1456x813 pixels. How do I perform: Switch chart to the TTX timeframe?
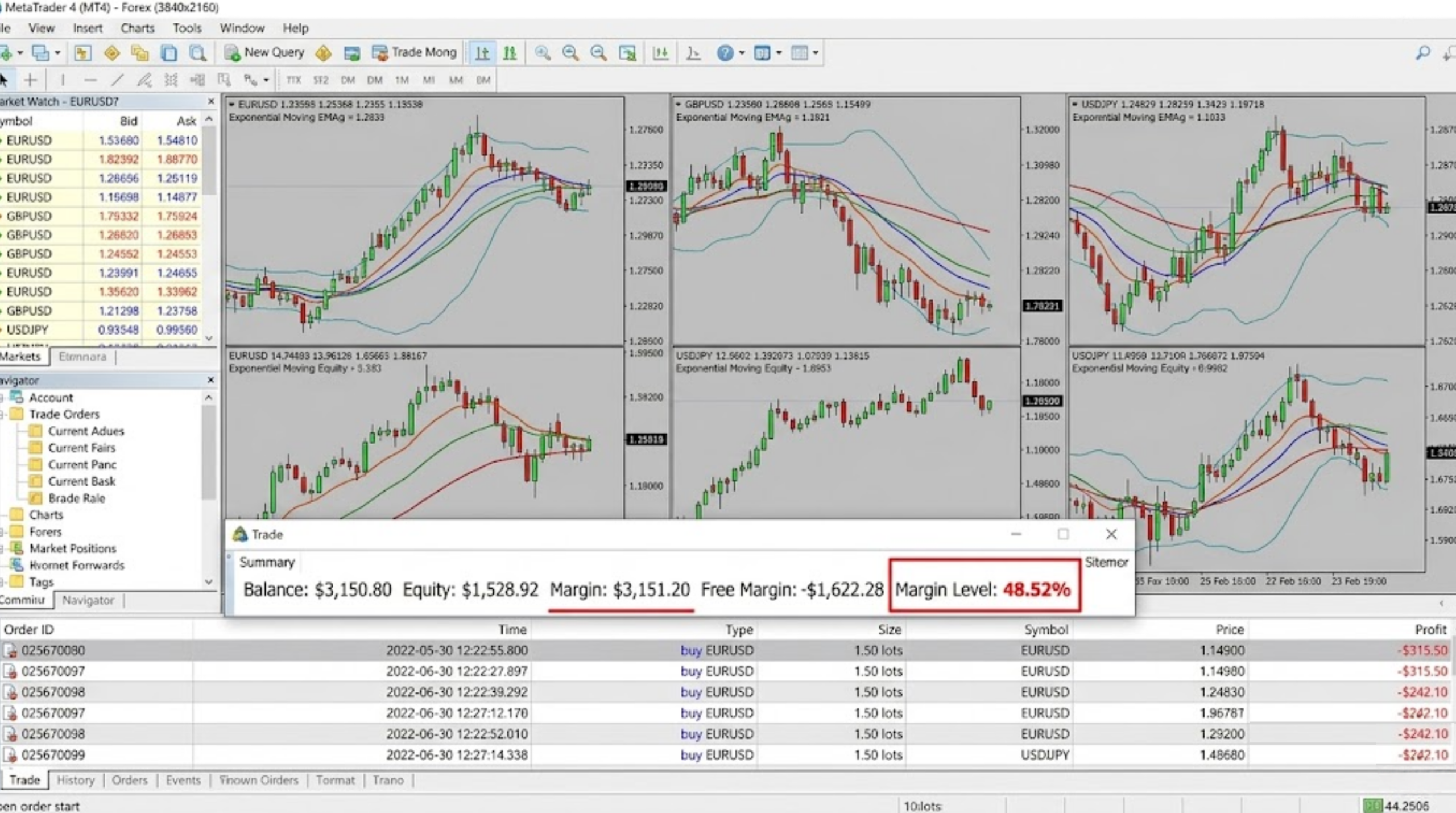293,80
